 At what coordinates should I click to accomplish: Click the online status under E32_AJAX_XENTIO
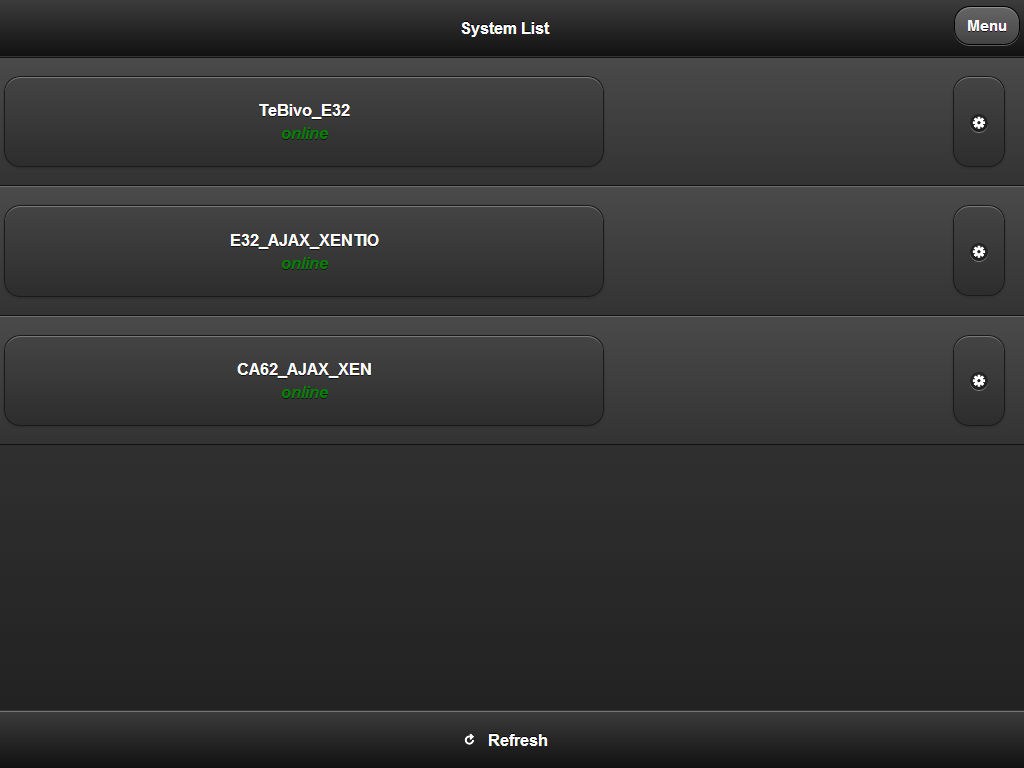coord(304,263)
